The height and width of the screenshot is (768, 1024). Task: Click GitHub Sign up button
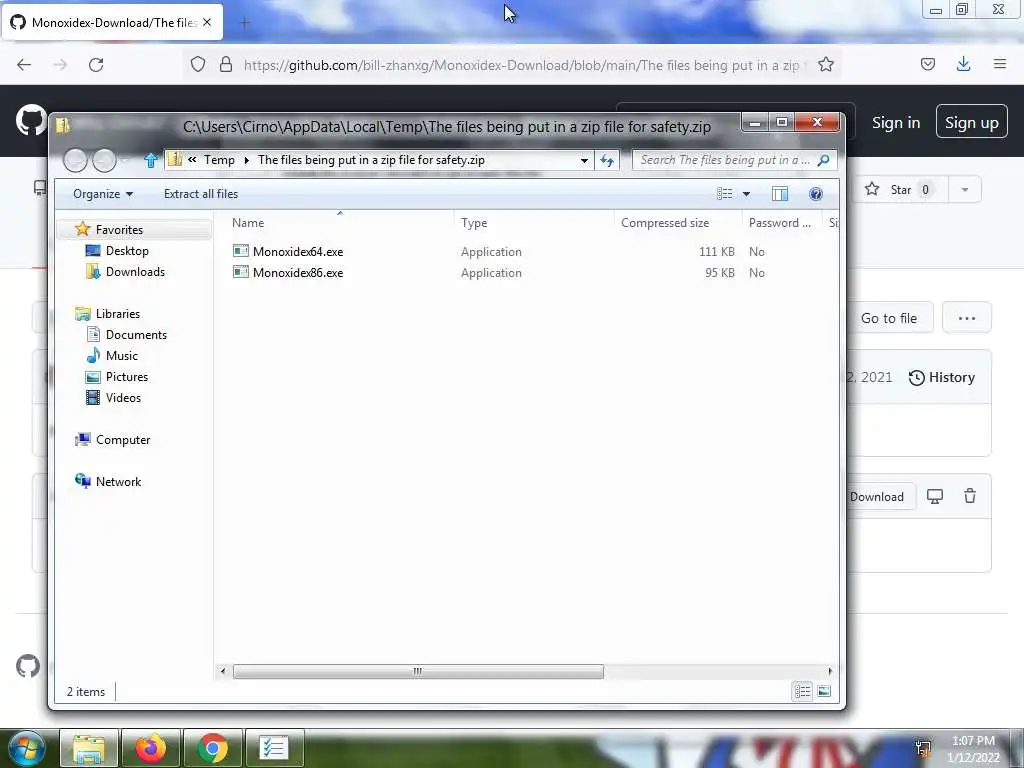(972, 122)
